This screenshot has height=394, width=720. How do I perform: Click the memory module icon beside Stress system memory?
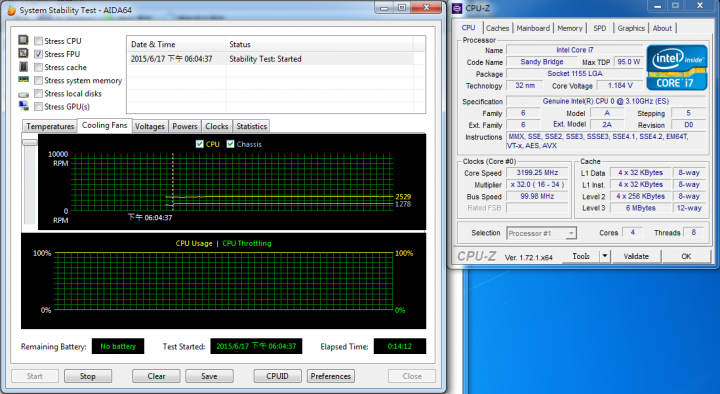click(23, 79)
